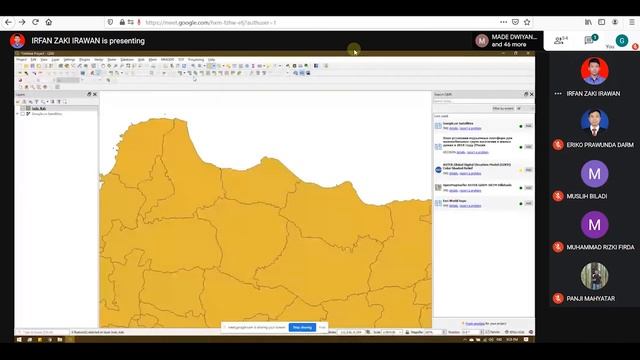Toggle Filter by extent in QMS panel
640x360 pixels.
[503, 109]
